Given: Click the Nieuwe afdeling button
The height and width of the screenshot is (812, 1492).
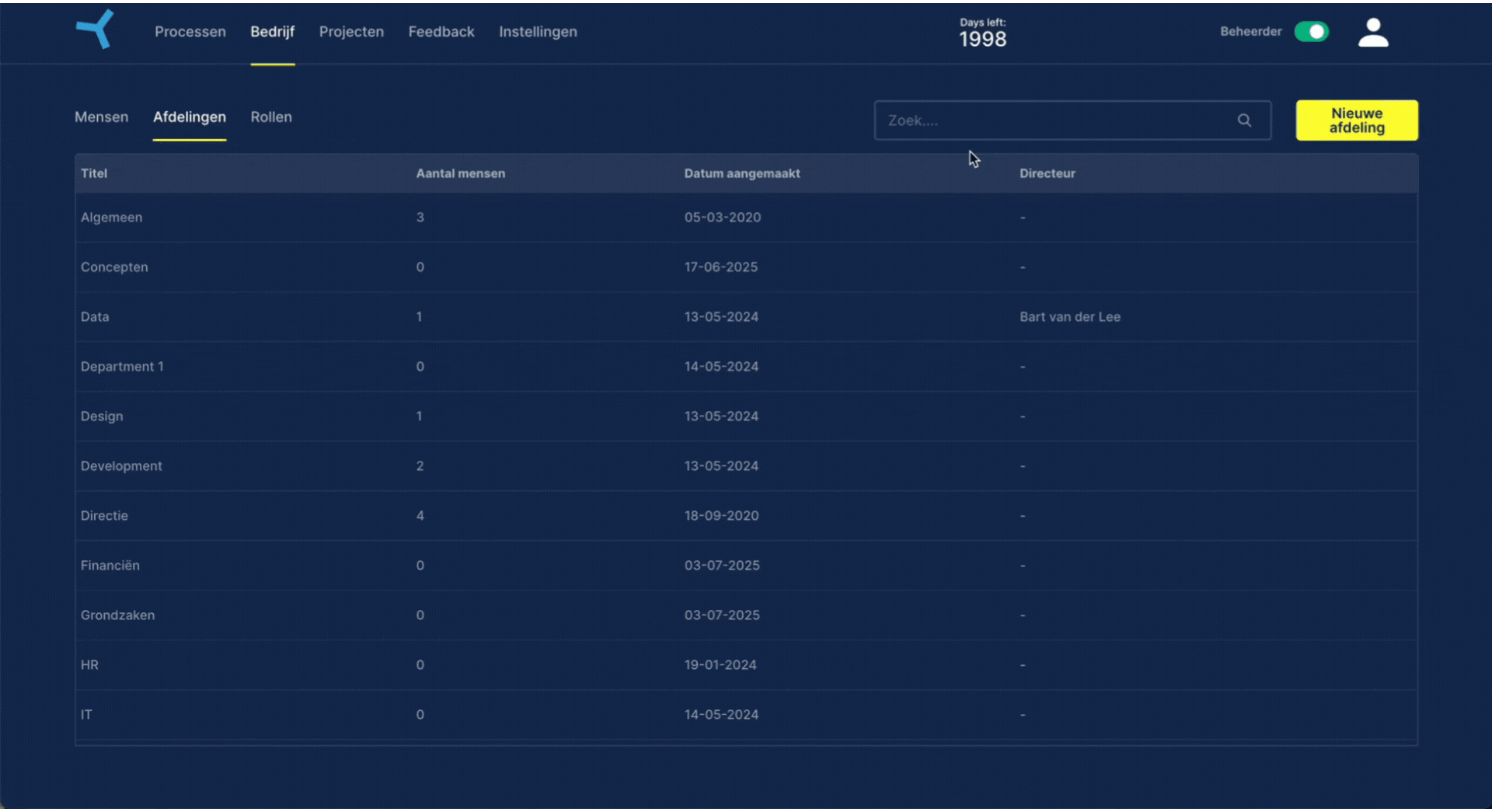Looking at the screenshot, I should [x=1357, y=120].
